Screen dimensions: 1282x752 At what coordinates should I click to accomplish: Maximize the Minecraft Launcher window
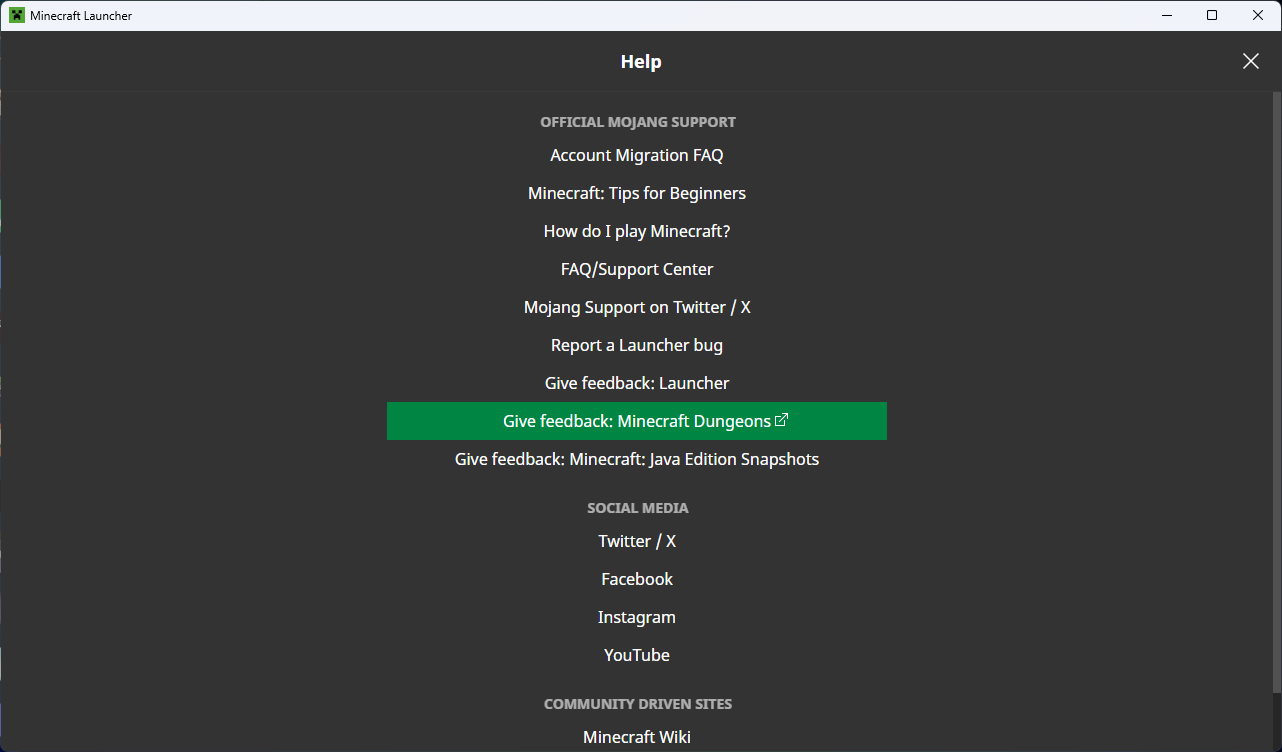pos(1212,15)
